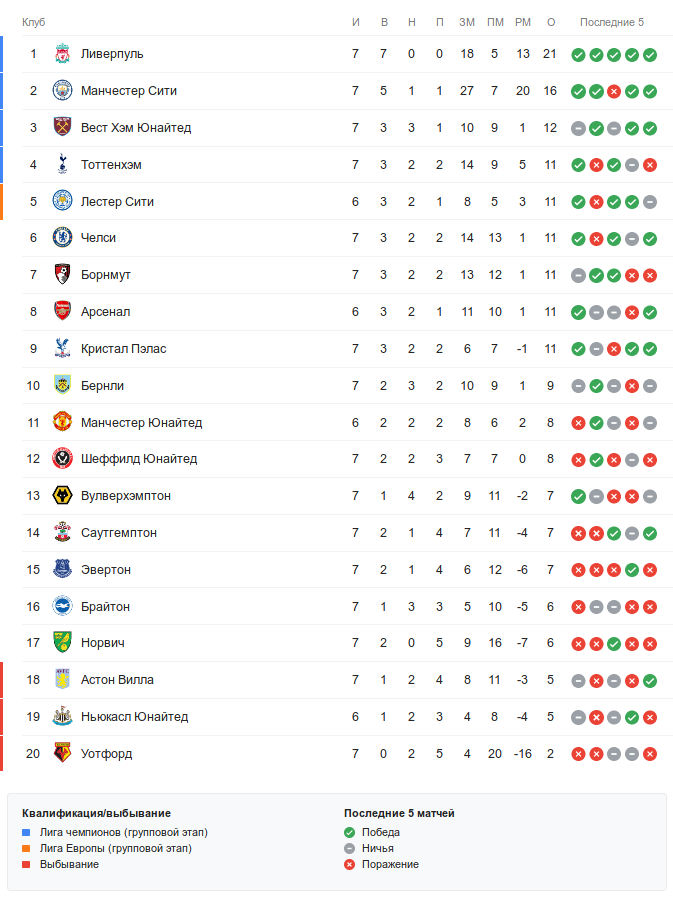Click the Chelsea club crest icon
The height and width of the screenshot is (897, 673).
point(62,238)
